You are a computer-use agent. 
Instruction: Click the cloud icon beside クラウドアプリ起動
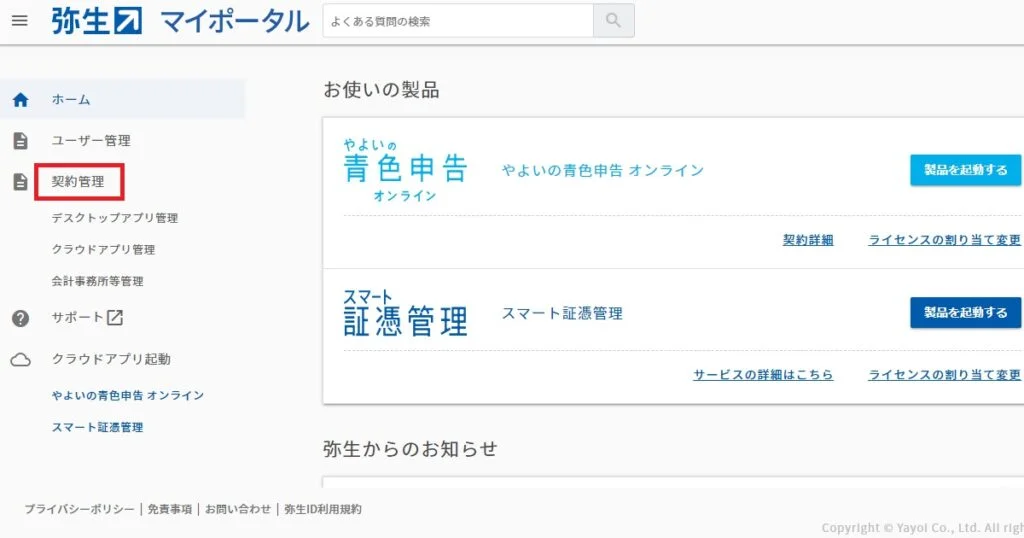(x=21, y=360)
